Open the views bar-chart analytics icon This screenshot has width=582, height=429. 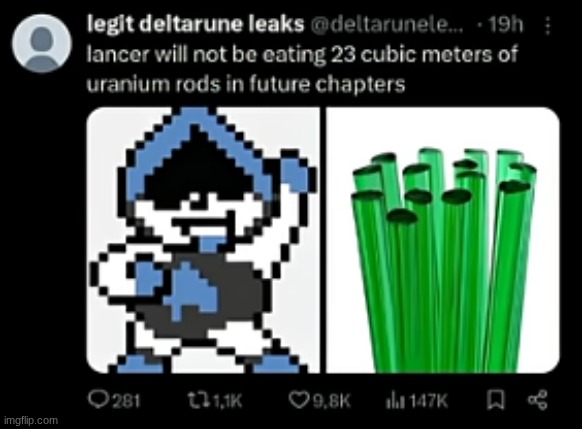[395, 401]
